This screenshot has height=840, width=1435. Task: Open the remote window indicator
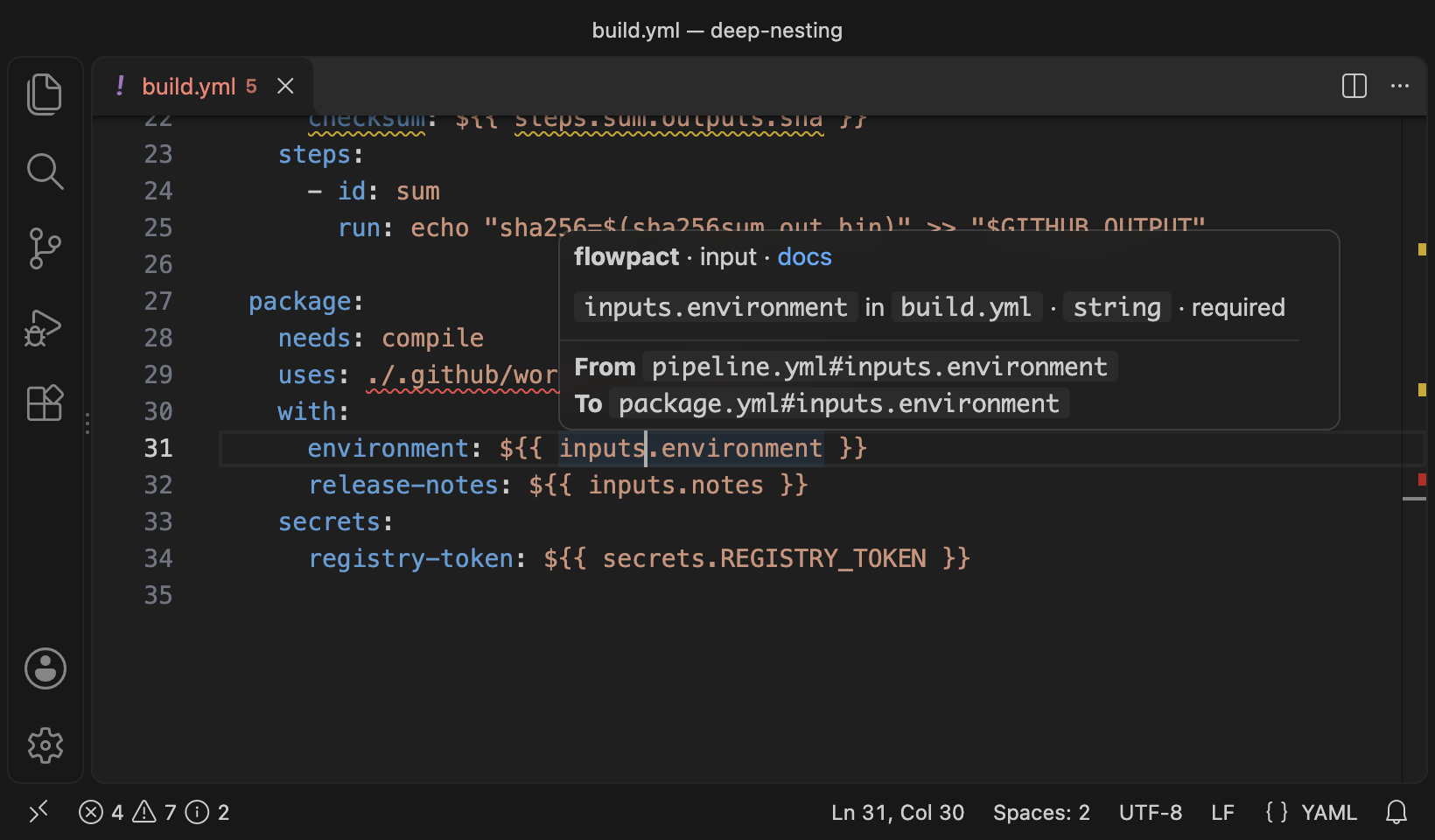tap(38, 812)
